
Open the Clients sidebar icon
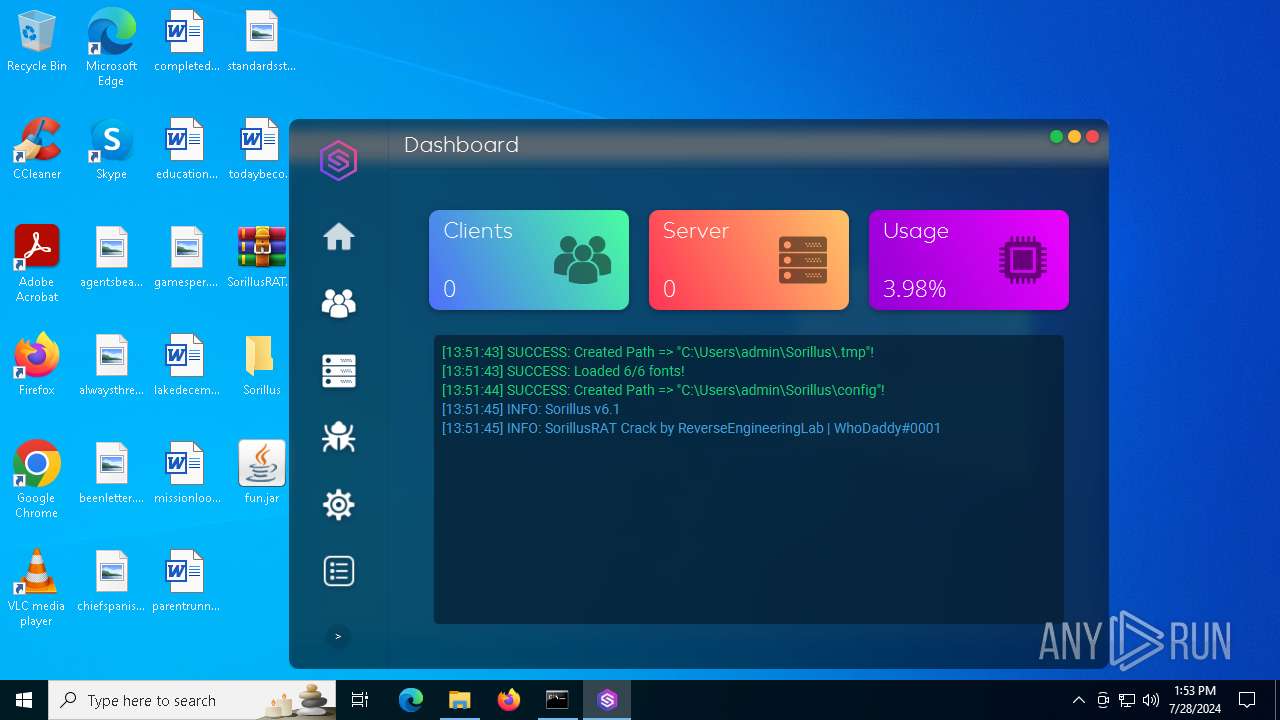339,303
